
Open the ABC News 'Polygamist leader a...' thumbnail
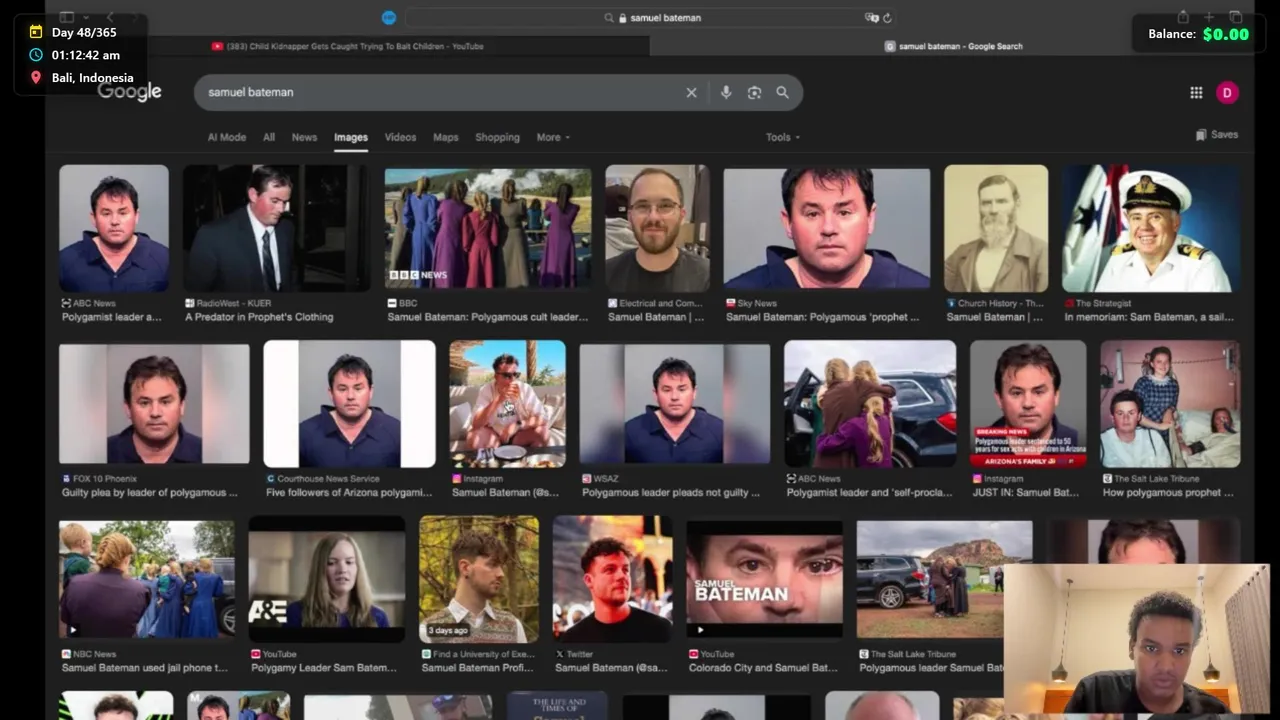click(x=114, y=228)
